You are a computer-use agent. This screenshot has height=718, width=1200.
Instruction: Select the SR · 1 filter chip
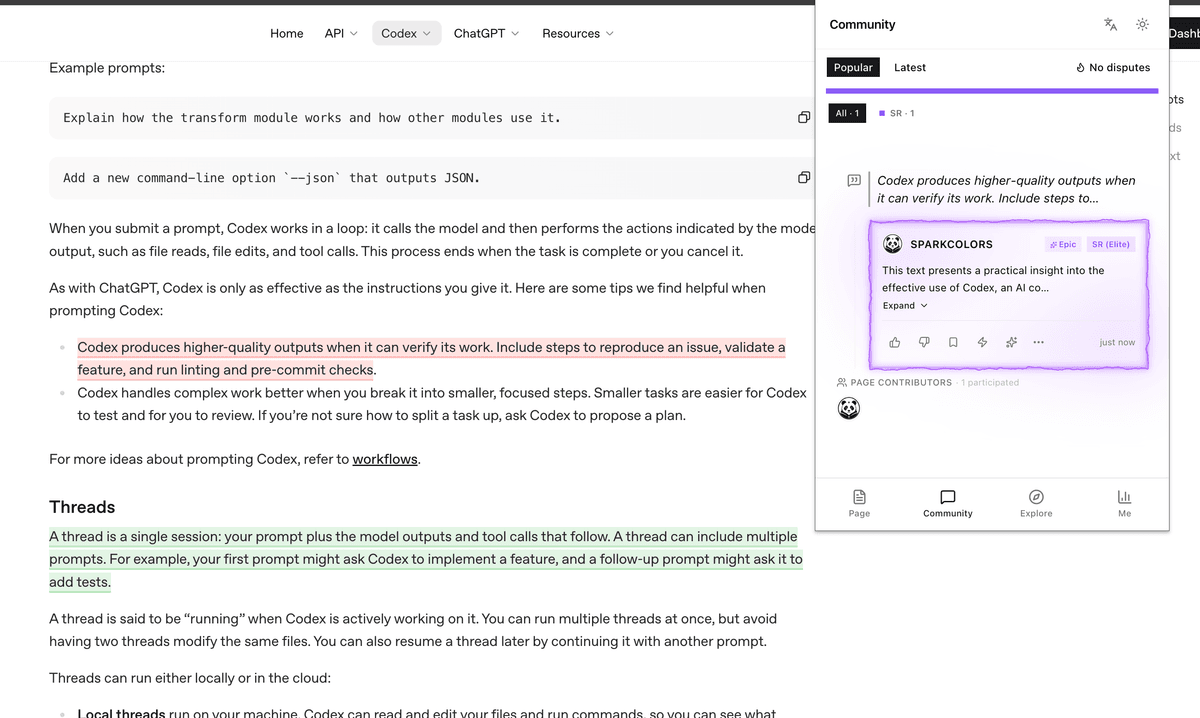897,113
